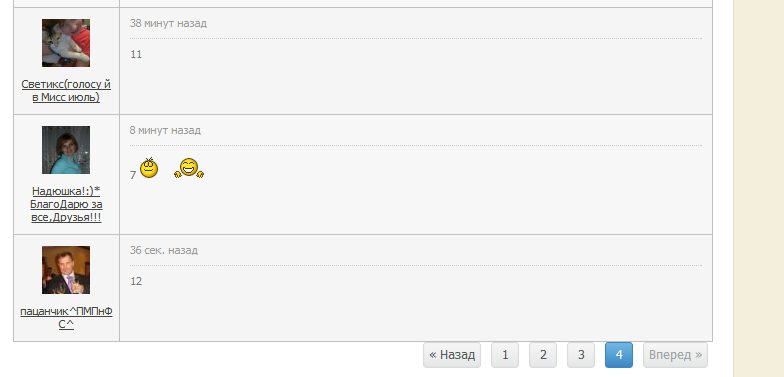Click the laughing smiley with hands emoticon
This screenshot has height=377, width=784.
189,168
